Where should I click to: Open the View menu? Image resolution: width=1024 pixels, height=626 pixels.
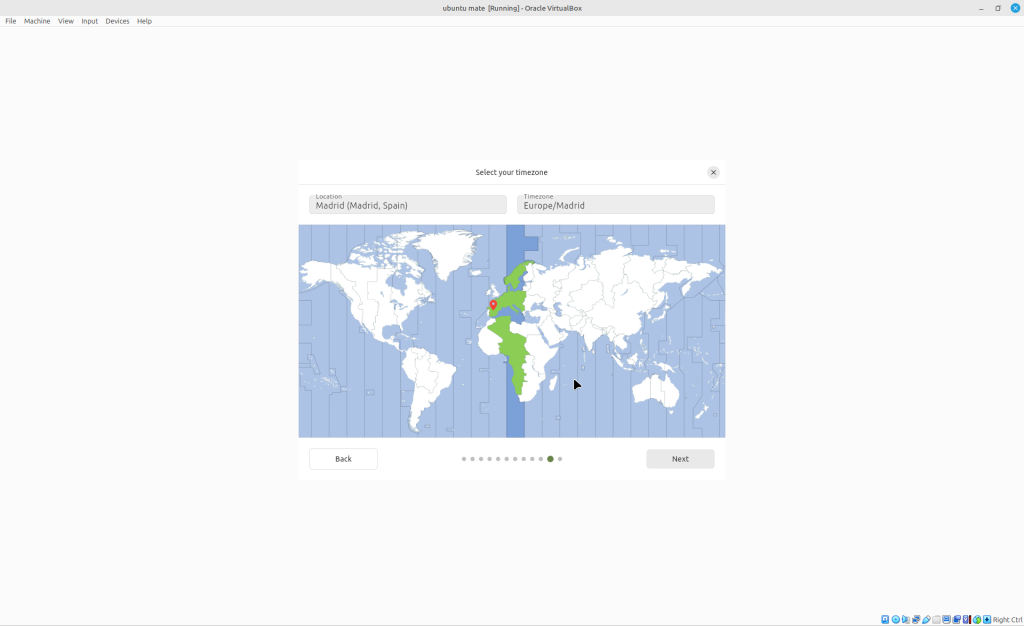[x=66, y=21]
